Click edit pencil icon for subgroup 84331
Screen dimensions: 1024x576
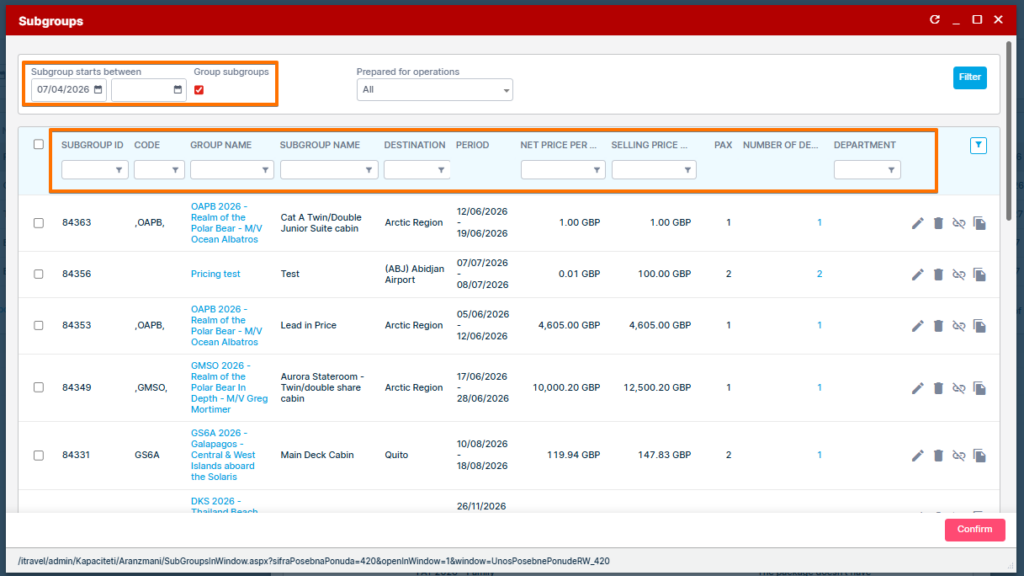point(918,456)
